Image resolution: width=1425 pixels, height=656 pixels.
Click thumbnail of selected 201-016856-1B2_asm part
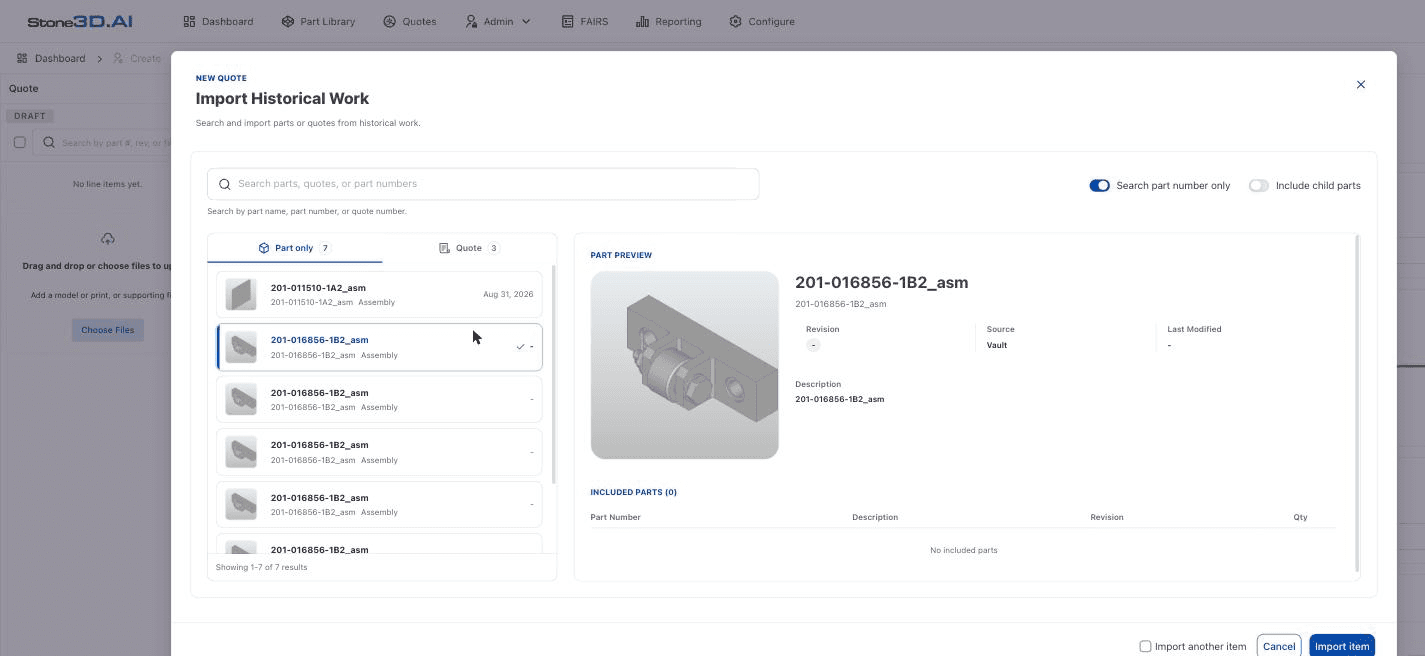pyautogui.click(x=241, y=346)
